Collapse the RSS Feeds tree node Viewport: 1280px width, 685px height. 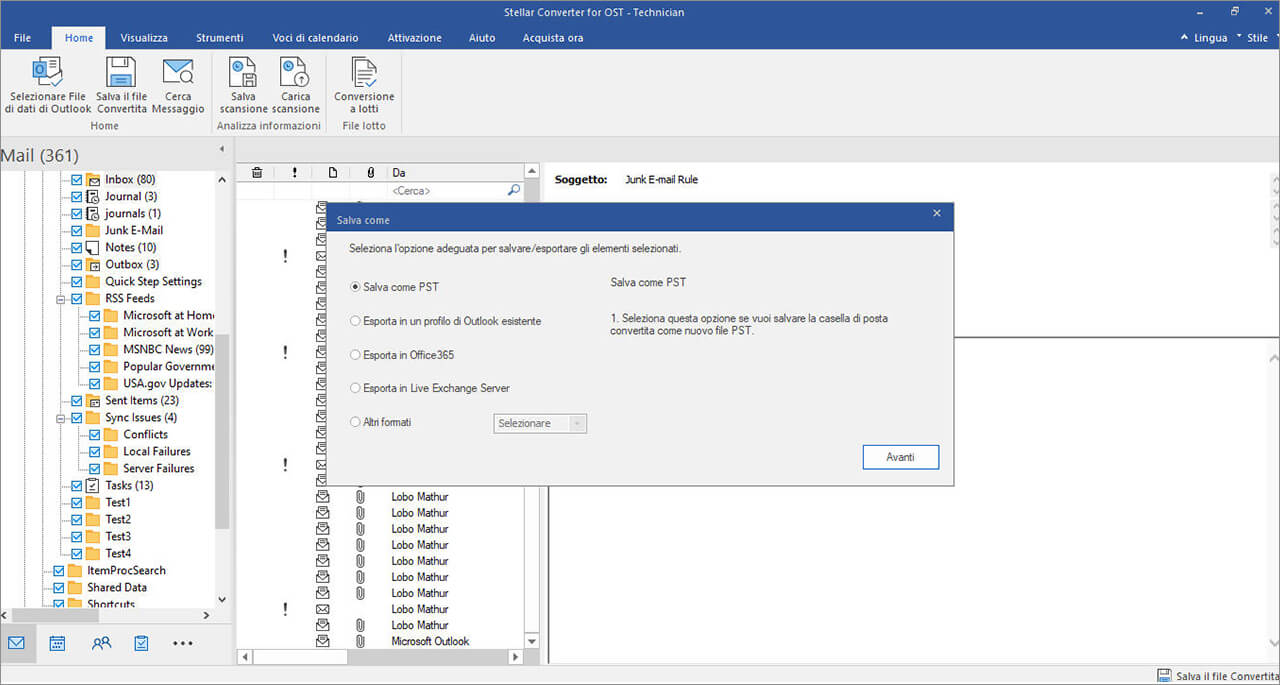(x=60, y=298)
